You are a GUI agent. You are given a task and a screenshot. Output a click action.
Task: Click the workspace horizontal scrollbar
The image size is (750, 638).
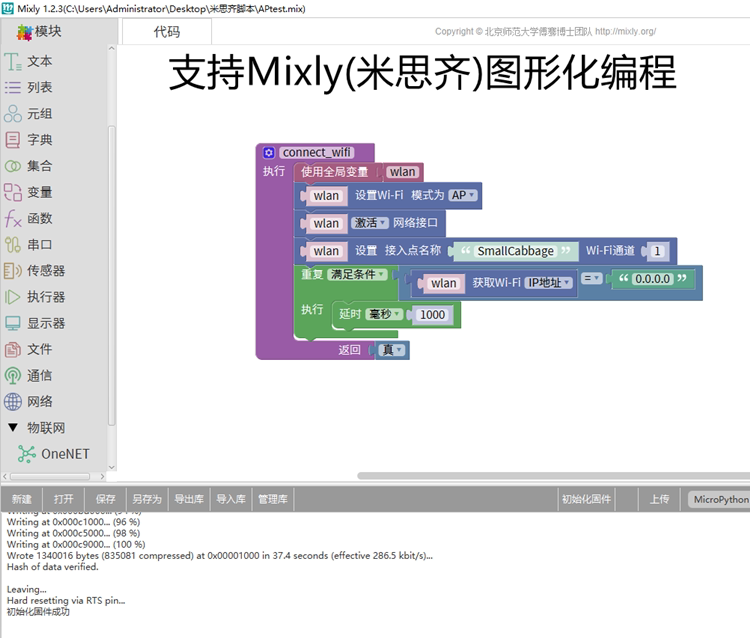point(553,475)
